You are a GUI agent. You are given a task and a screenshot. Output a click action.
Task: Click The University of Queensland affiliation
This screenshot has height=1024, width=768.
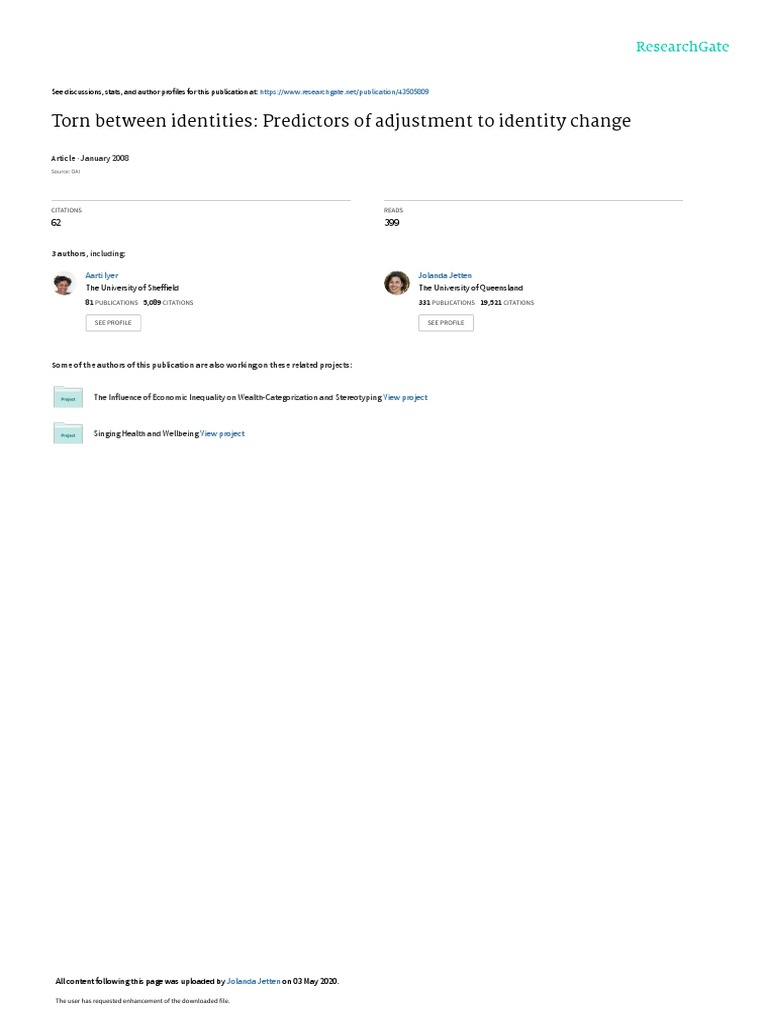pos(471,288)
